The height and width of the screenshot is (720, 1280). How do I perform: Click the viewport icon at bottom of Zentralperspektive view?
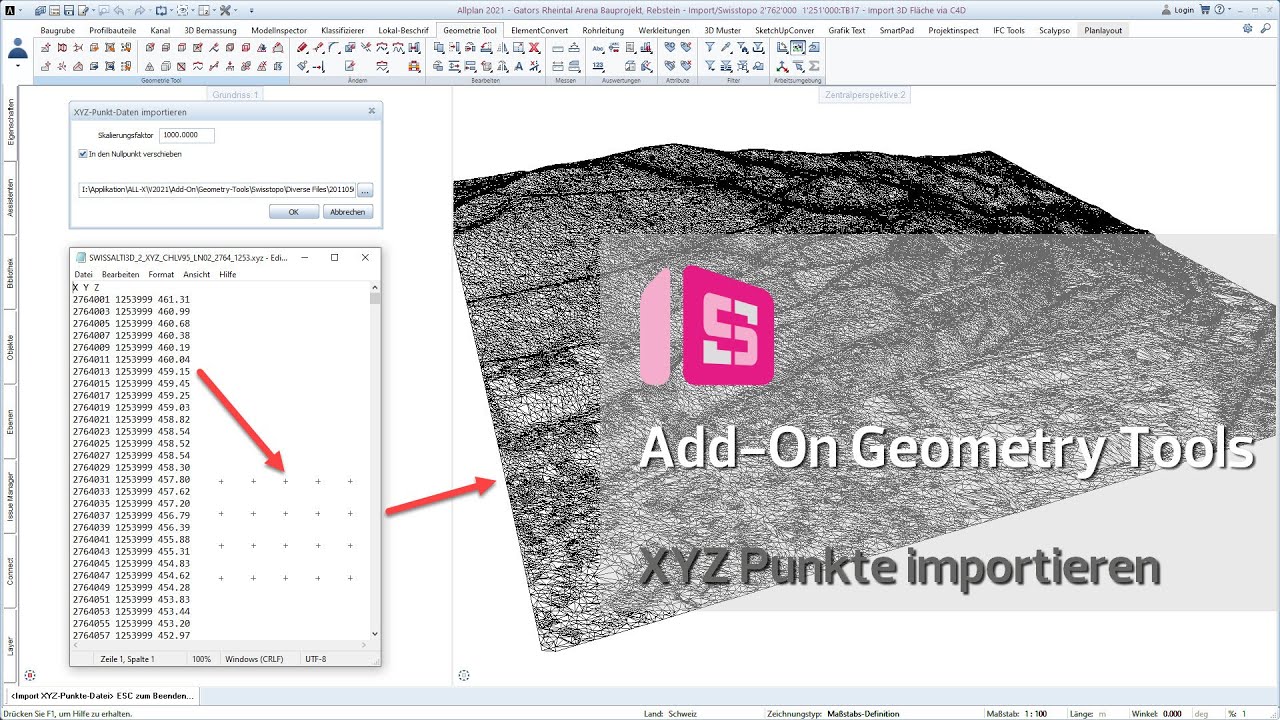click(x=464, y=676)
